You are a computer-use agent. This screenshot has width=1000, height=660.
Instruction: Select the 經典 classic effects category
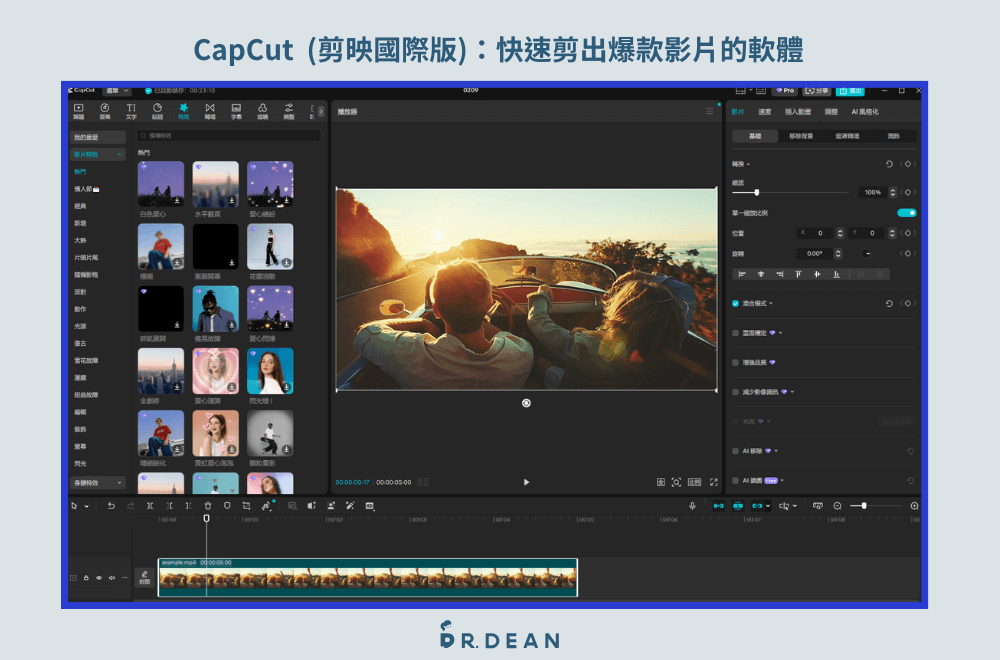click(x=80, y=206)
